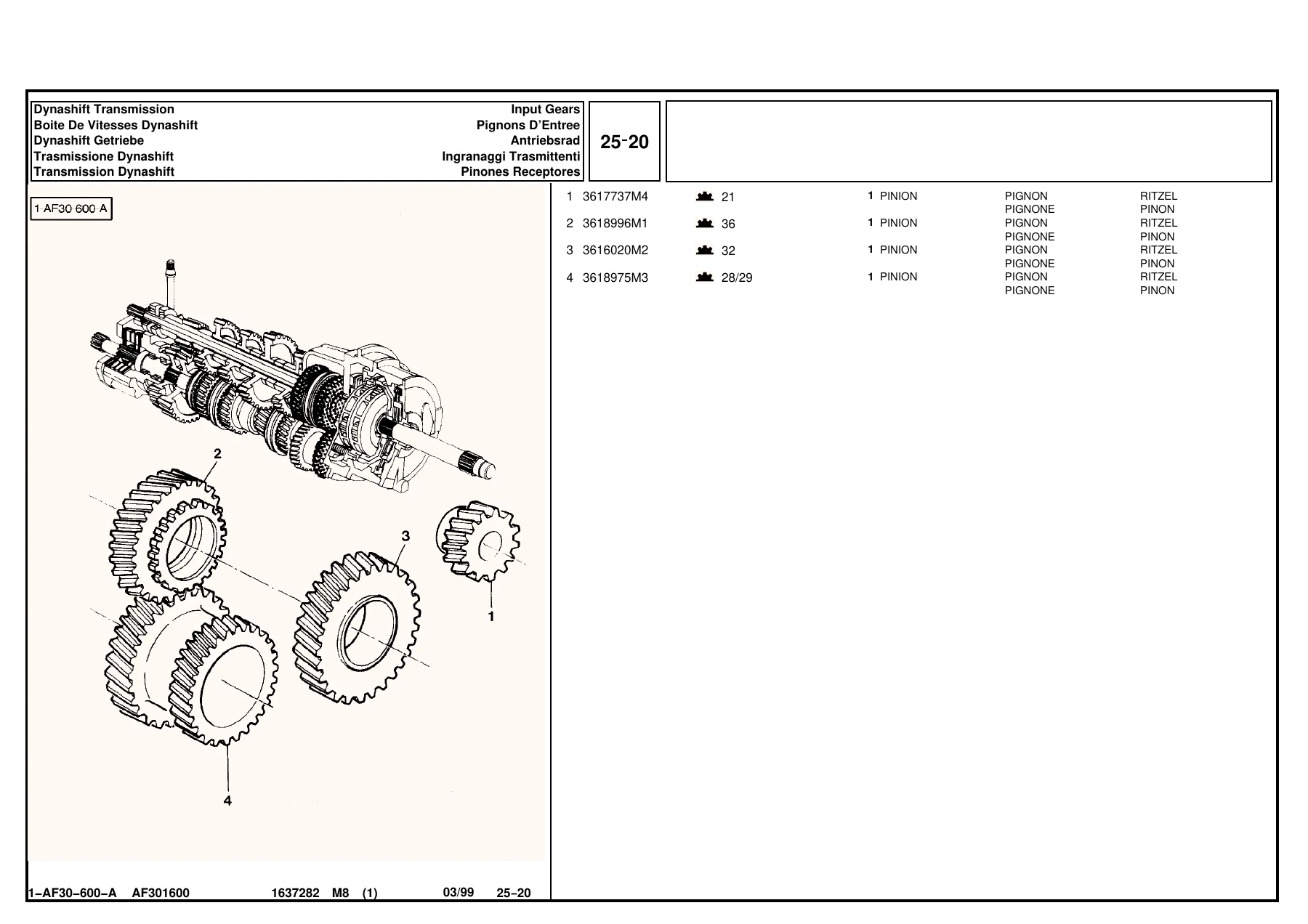
Task: Click the footer code 'AF301600'
Action: pyautogui.click(x=161, y=893)
